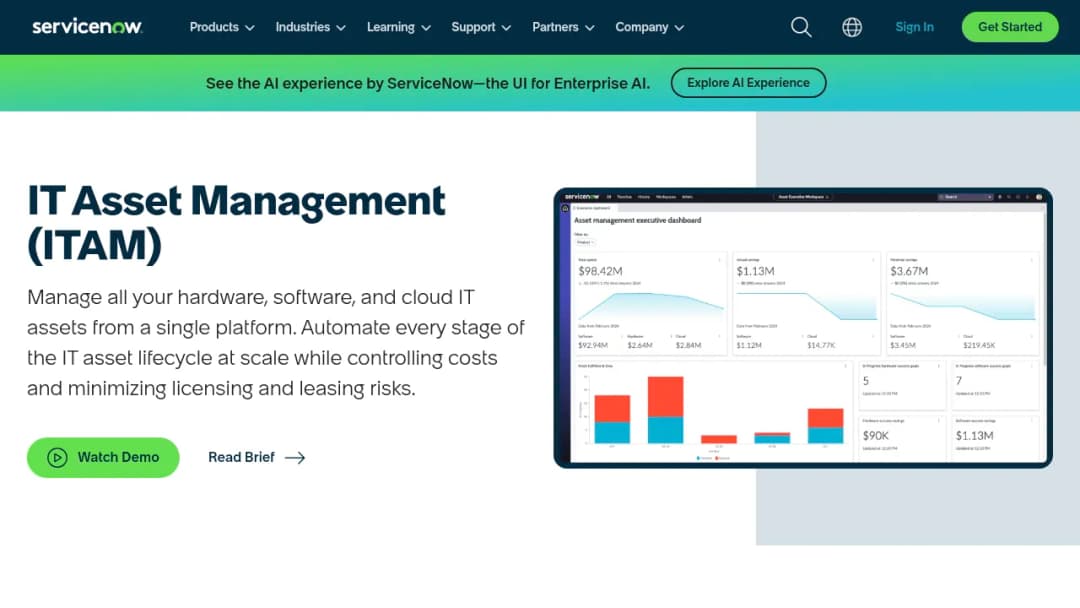The width and height of the screenshot is (1080, 608).
Task: Click the Sign In link
Action: 914,27
